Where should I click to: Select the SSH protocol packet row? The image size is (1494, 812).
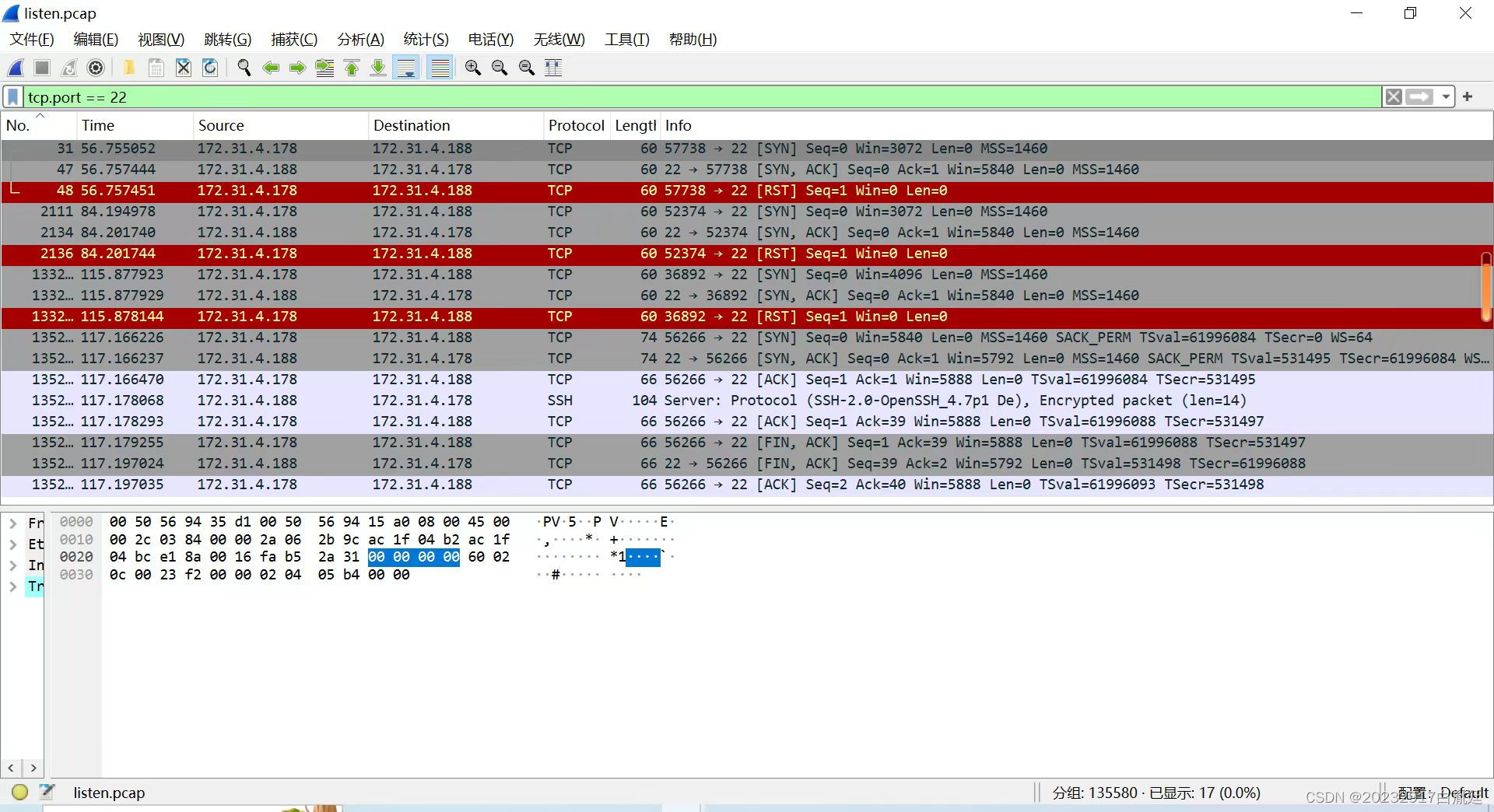click(x=747, y=401)
